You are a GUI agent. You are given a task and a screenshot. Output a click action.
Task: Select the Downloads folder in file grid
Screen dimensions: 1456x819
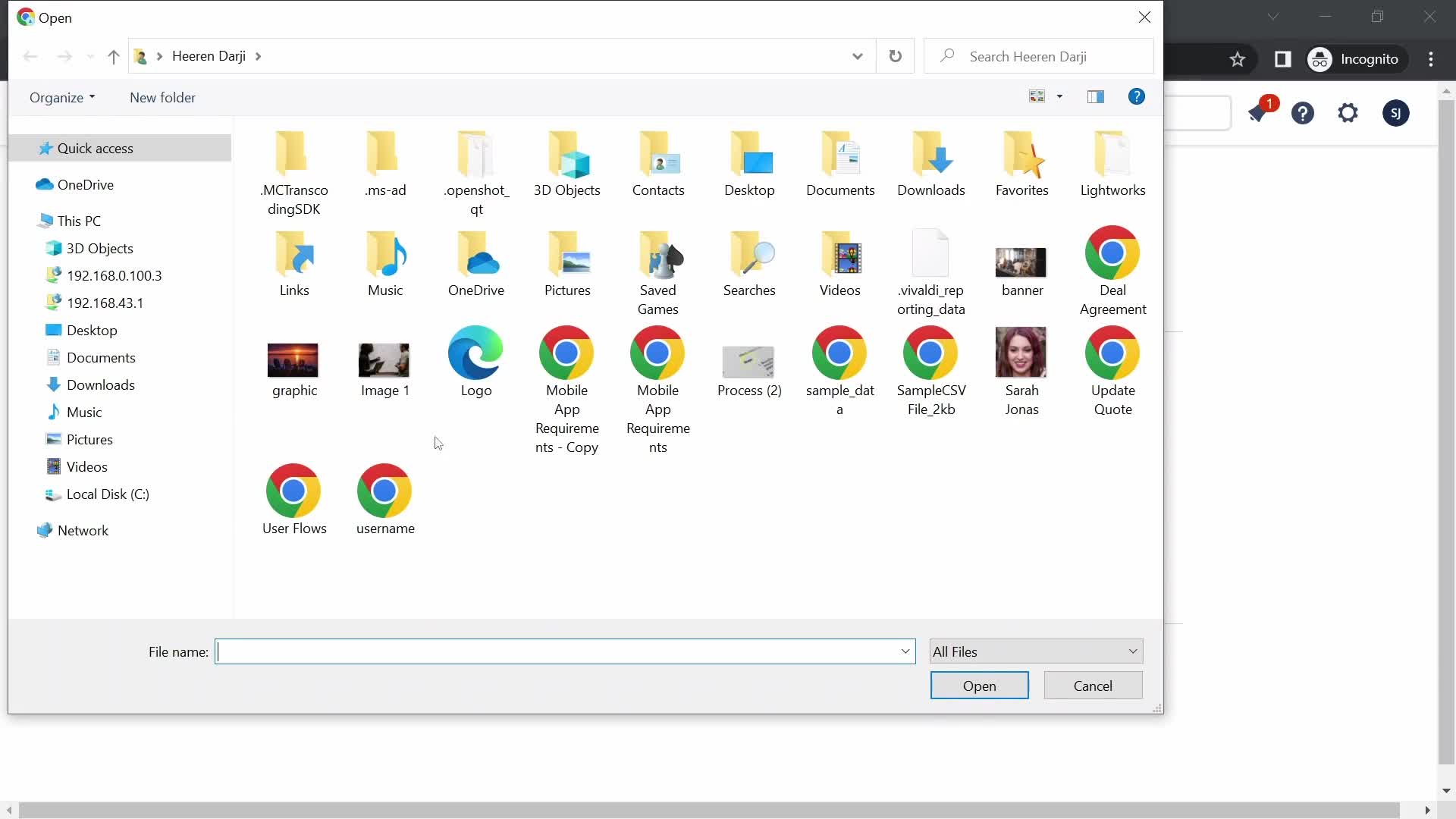(x=931, y=165)
